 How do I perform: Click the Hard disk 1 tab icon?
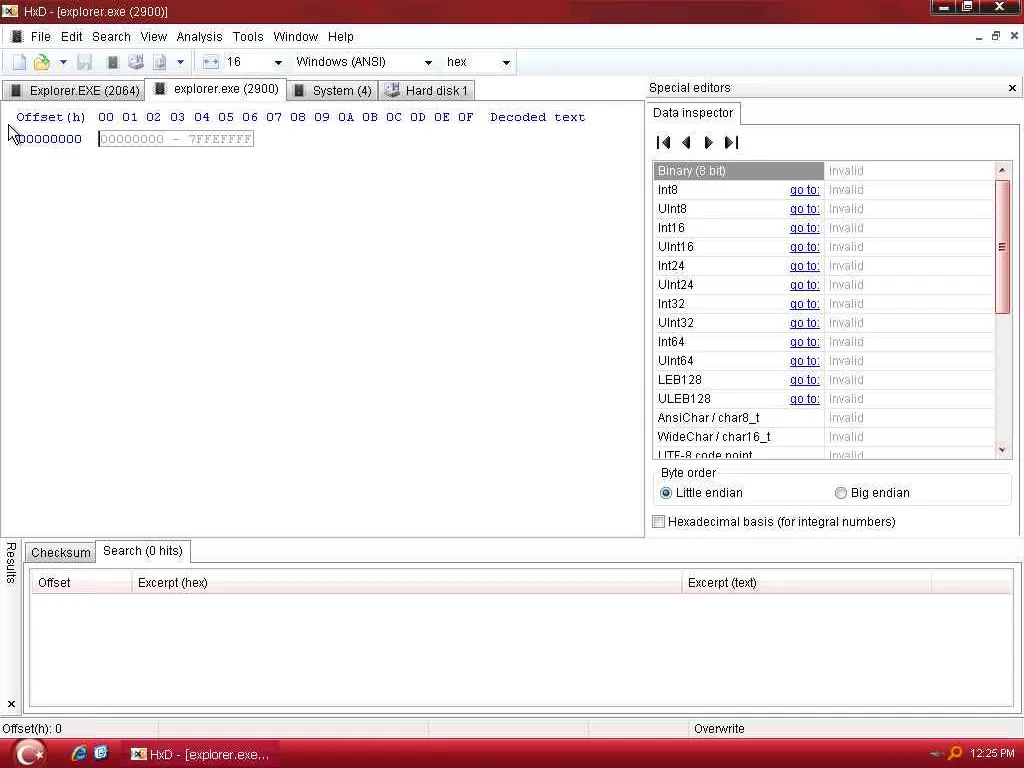pos(392,90)
